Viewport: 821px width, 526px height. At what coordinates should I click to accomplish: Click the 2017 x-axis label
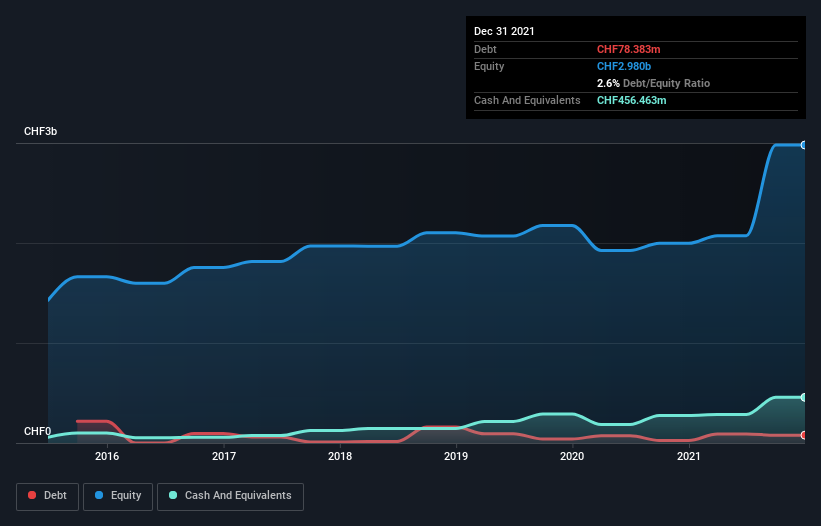coord(224,456)
